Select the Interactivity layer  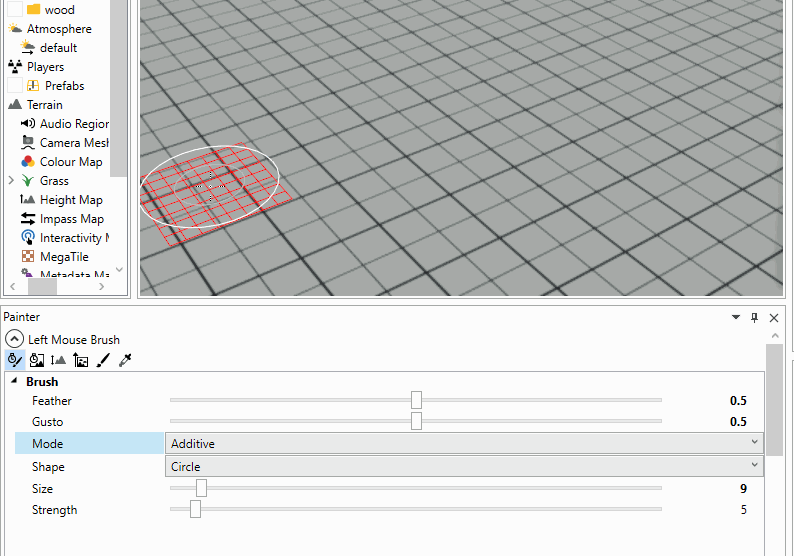74,238
